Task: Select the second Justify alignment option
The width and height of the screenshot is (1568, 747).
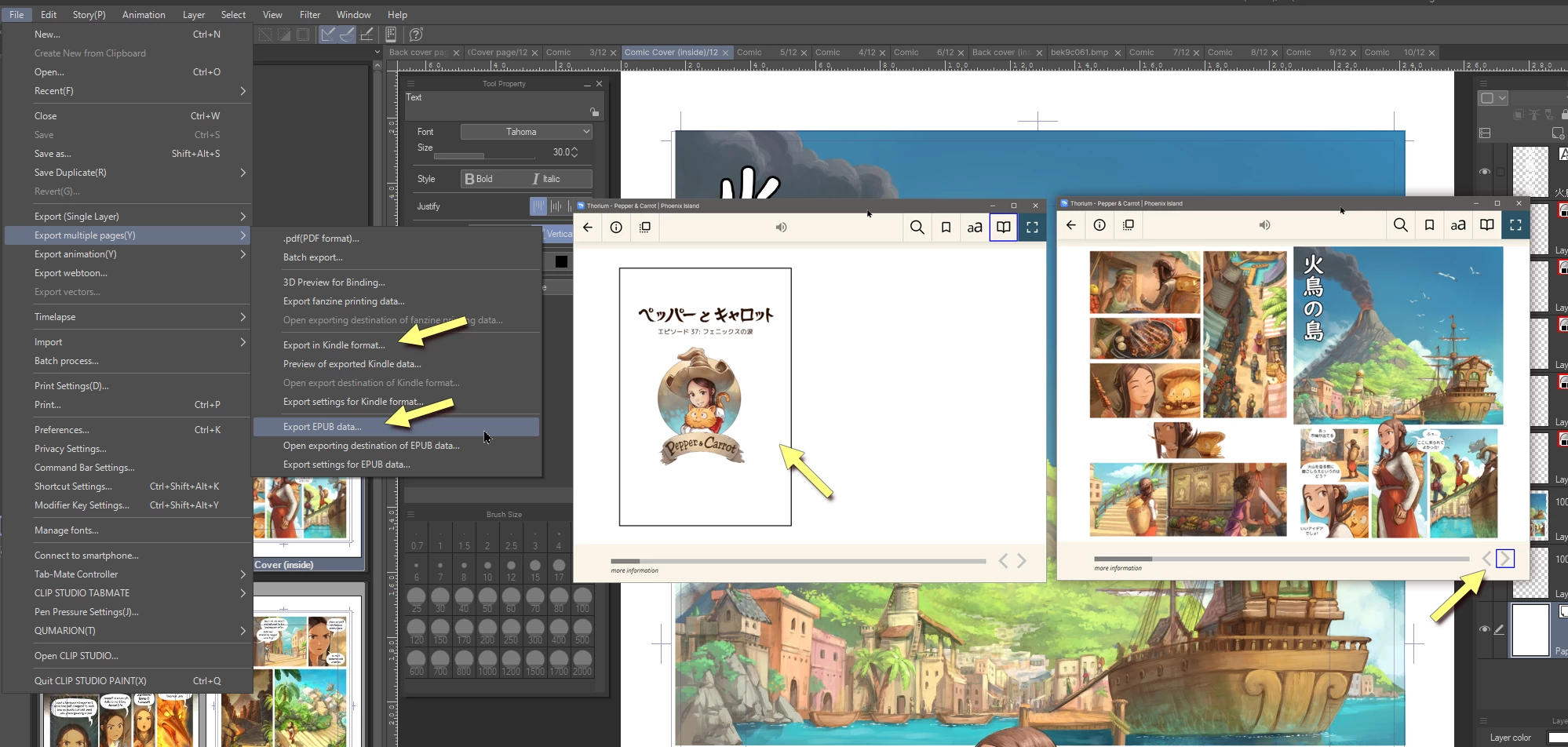Action: (x=556, y=206)
